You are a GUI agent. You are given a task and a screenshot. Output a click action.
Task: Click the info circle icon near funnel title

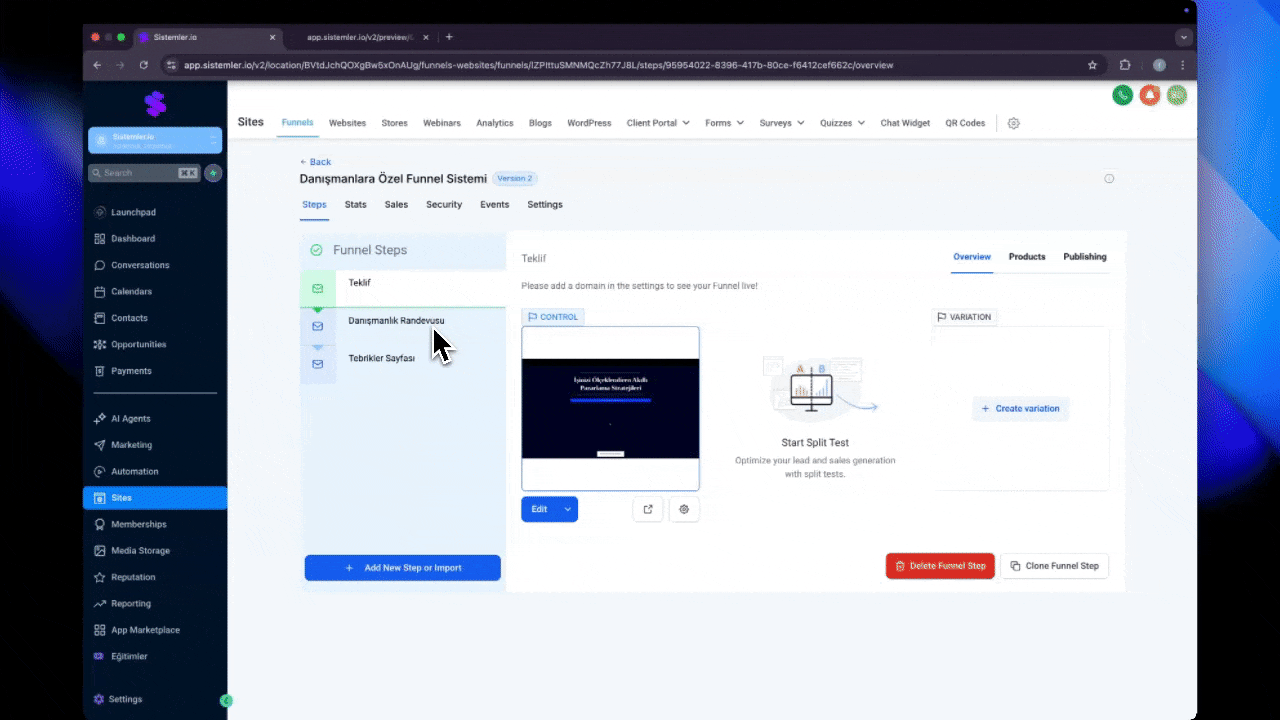[x=1109, y=179]
